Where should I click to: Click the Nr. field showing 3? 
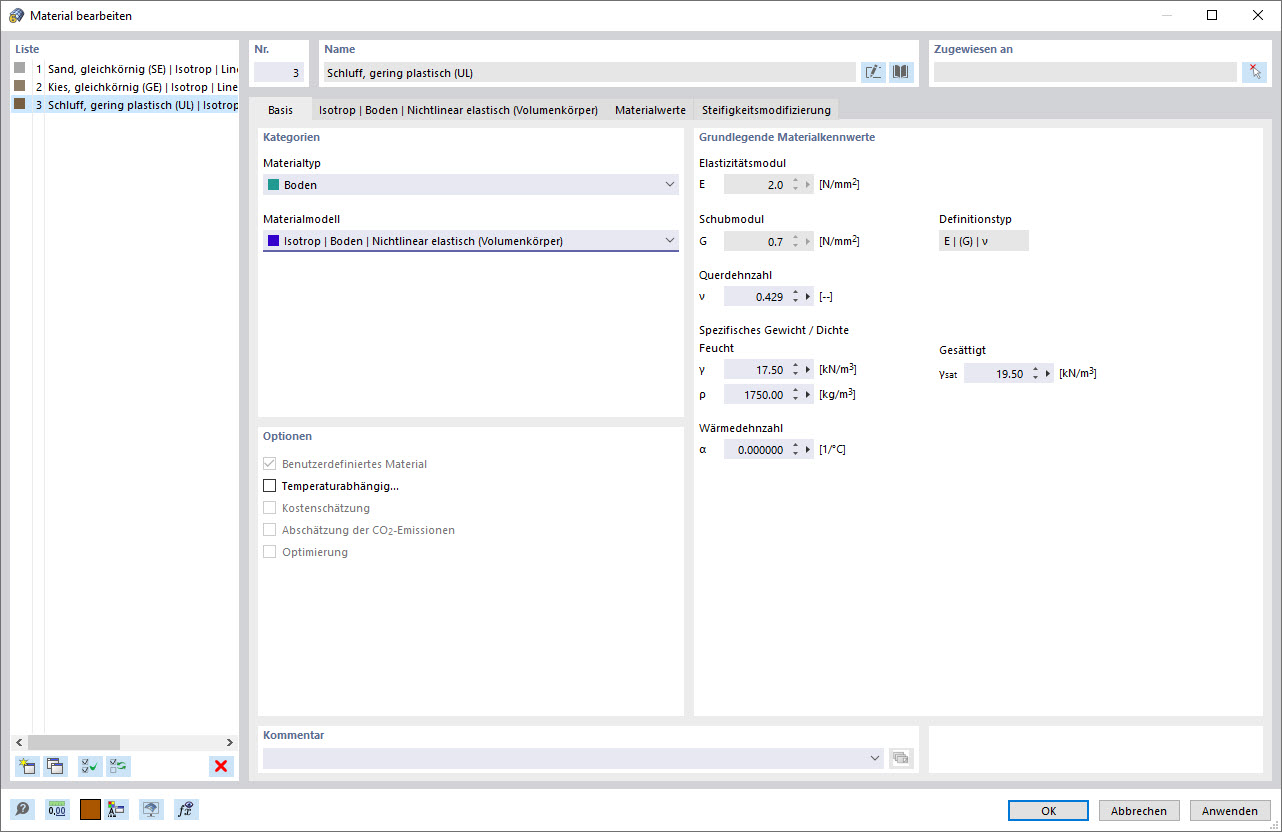point(279,72)
